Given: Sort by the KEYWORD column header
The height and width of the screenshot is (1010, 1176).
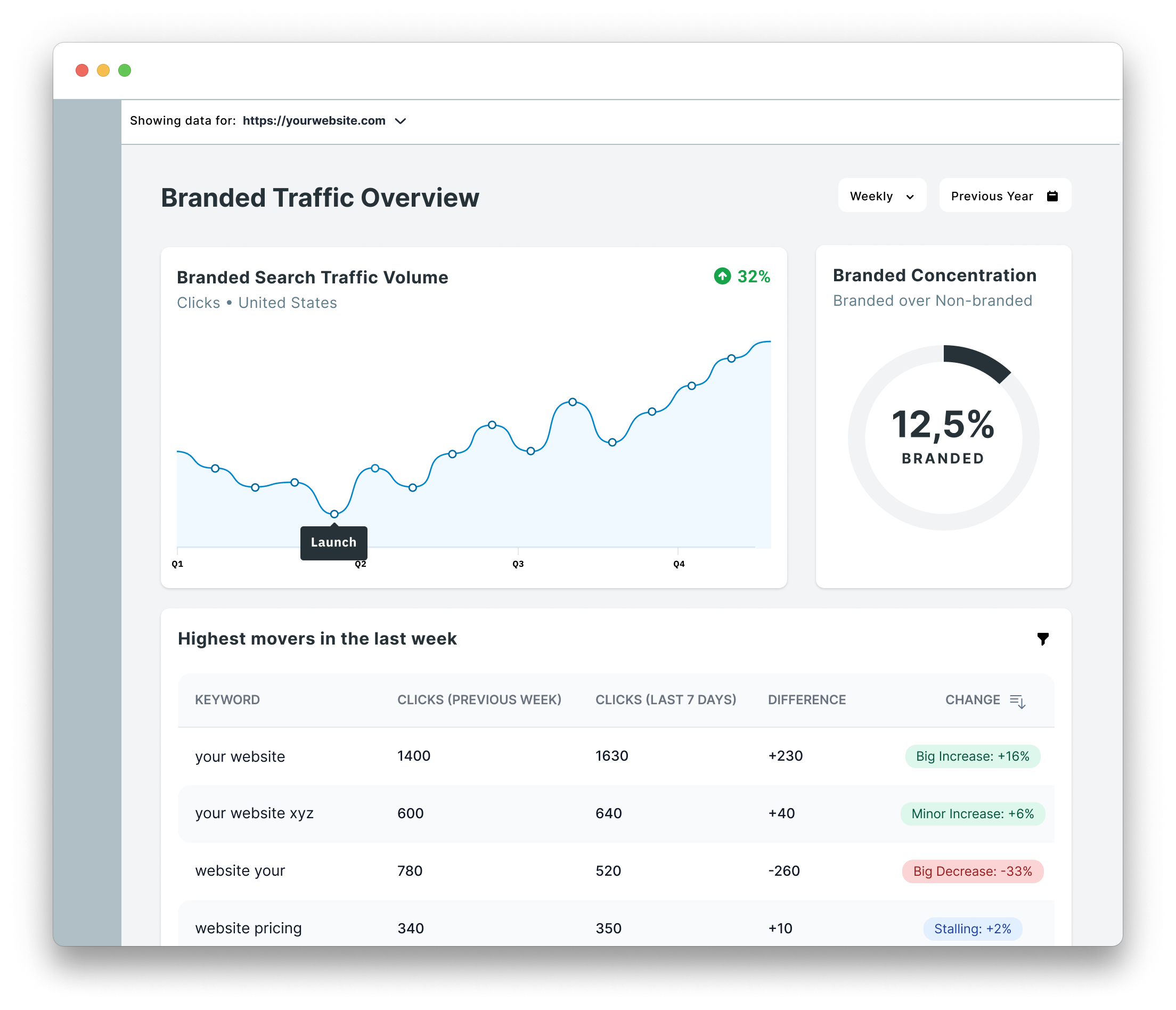Looking at the screenshot, I should coord(227,700).
